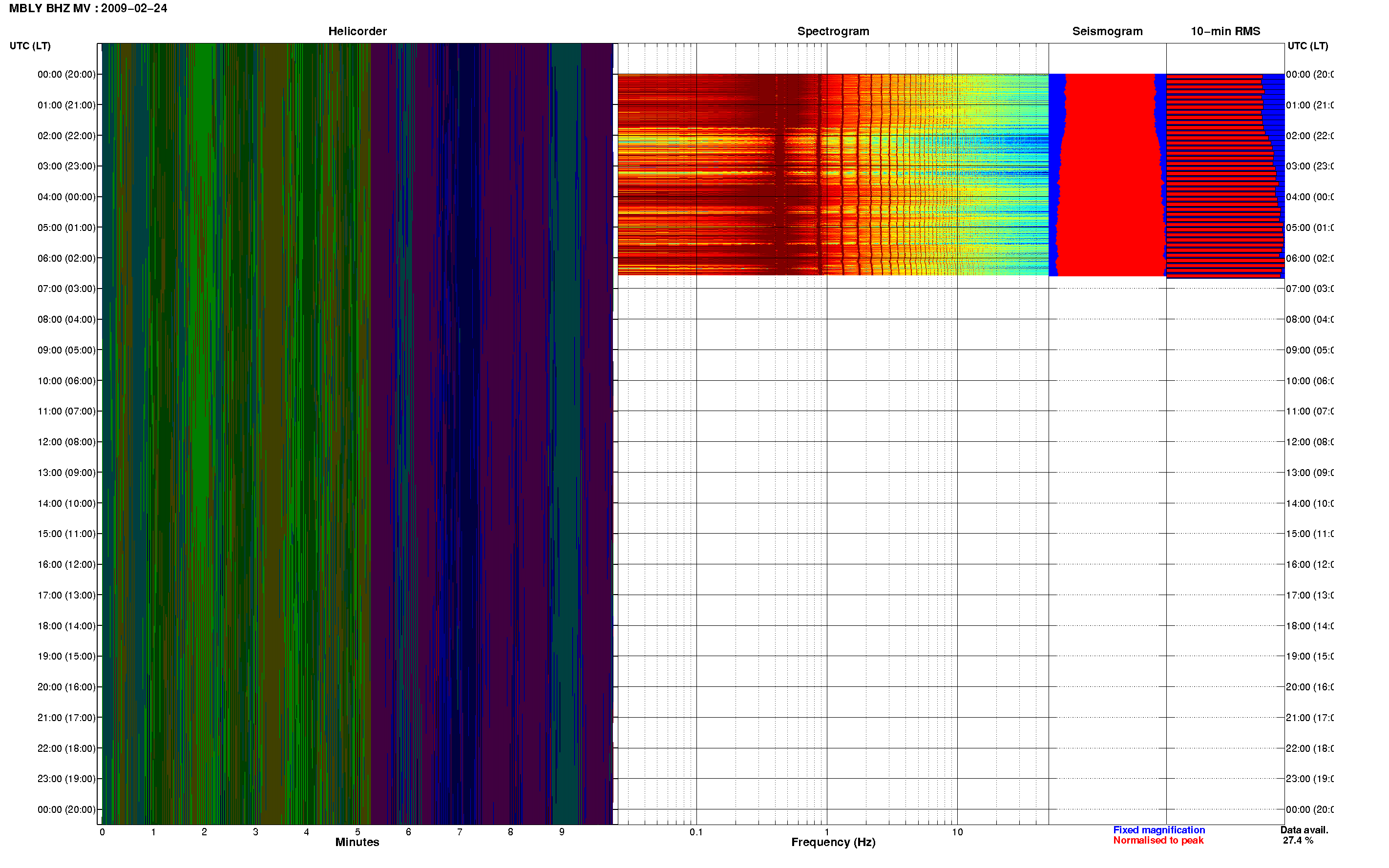Click left axis label '13:00 (09:00)'

coord(66,473)
